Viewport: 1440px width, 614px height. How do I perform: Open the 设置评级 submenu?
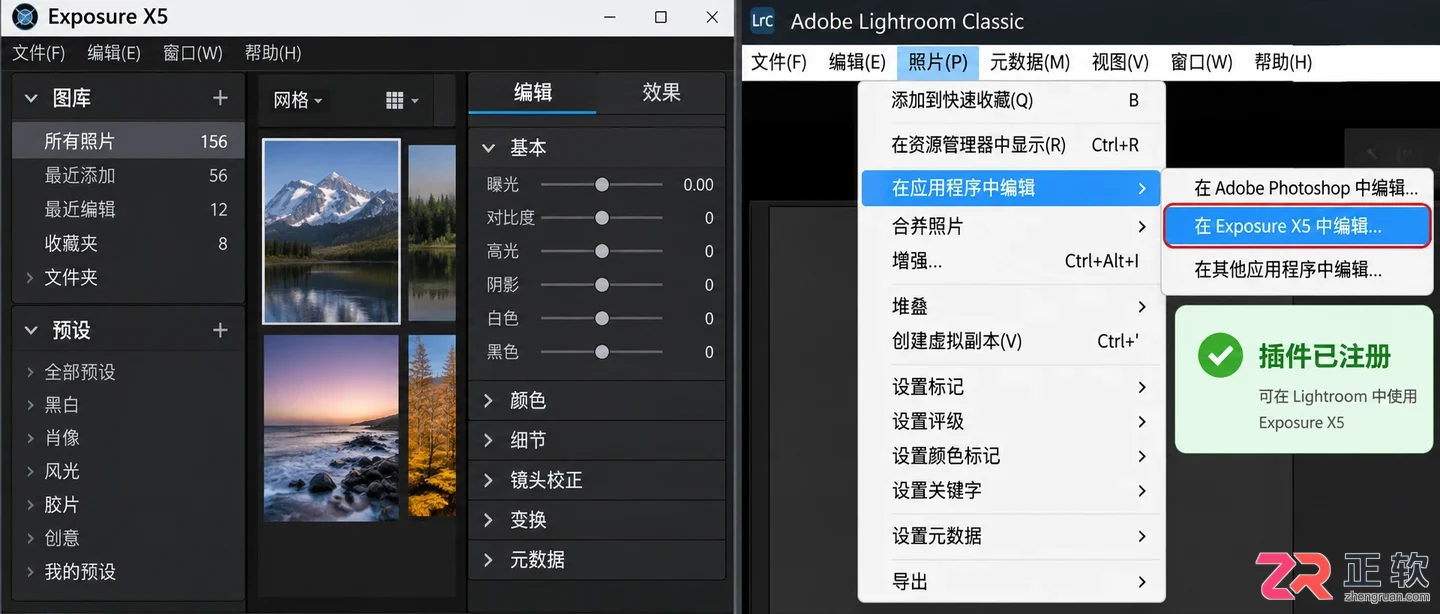[x=1013, y=421]
